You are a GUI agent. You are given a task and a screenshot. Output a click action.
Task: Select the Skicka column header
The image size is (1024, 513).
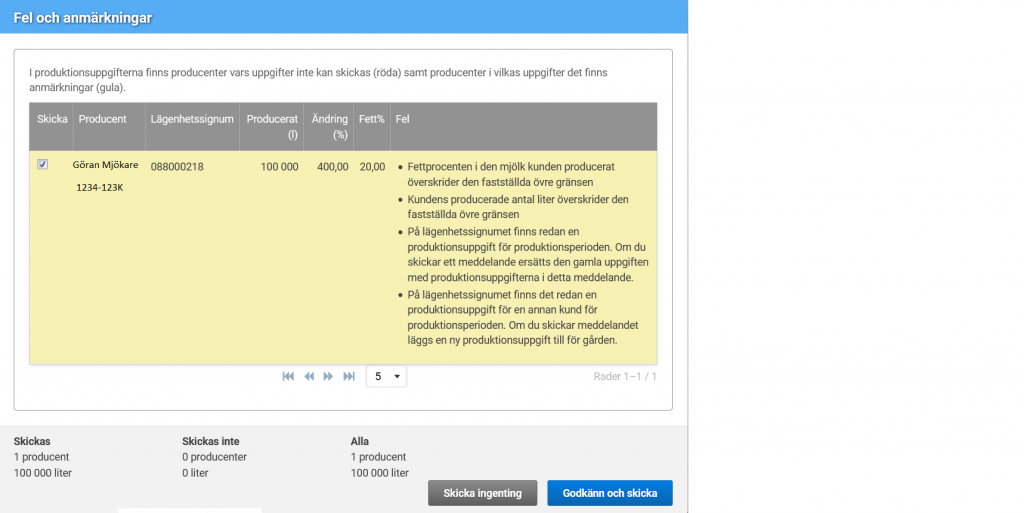point(52,127)
